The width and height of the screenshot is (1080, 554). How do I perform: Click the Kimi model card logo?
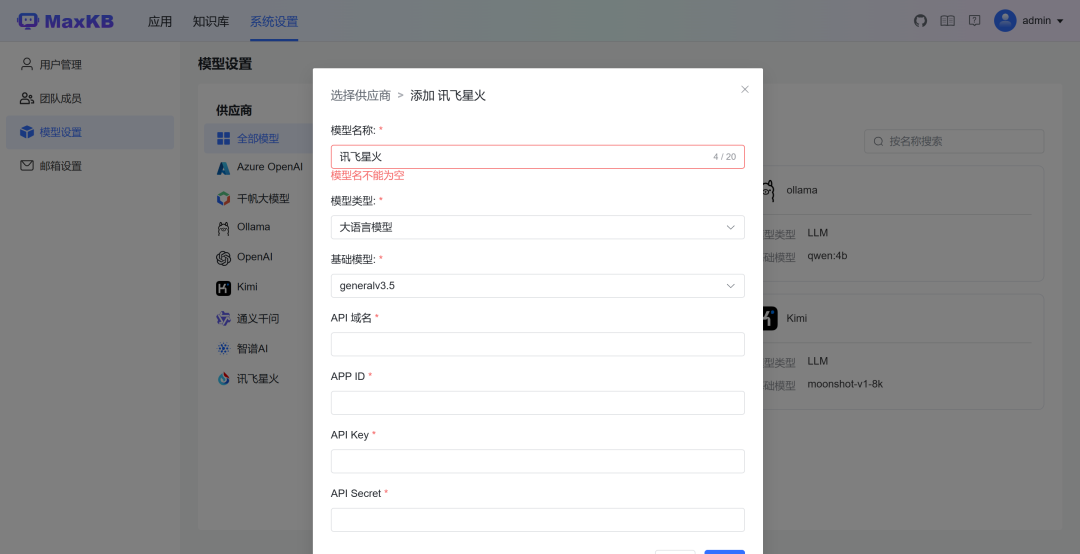coord(769,318)
